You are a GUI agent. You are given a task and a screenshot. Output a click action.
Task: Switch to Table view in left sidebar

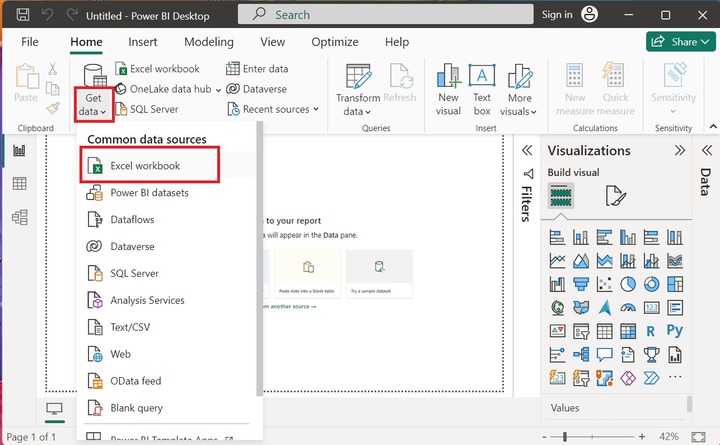point(19,183)
